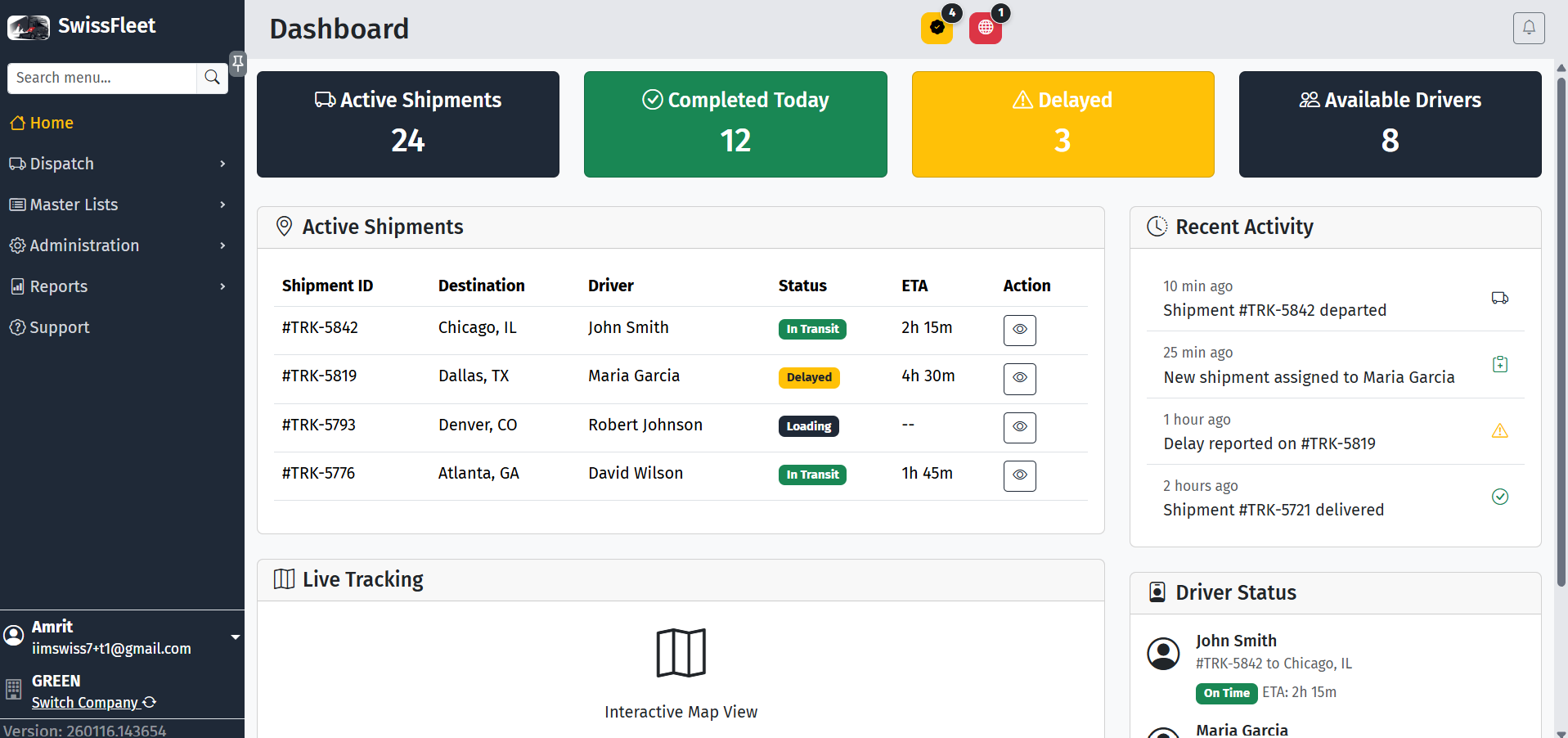Click the user avatar icon next to Amrit
This screenshot has height=738, width=1568.
coord(14,635)
